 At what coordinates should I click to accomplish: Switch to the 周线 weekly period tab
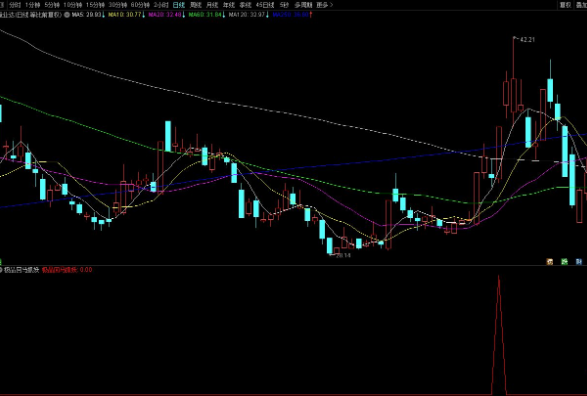point(195,5)
